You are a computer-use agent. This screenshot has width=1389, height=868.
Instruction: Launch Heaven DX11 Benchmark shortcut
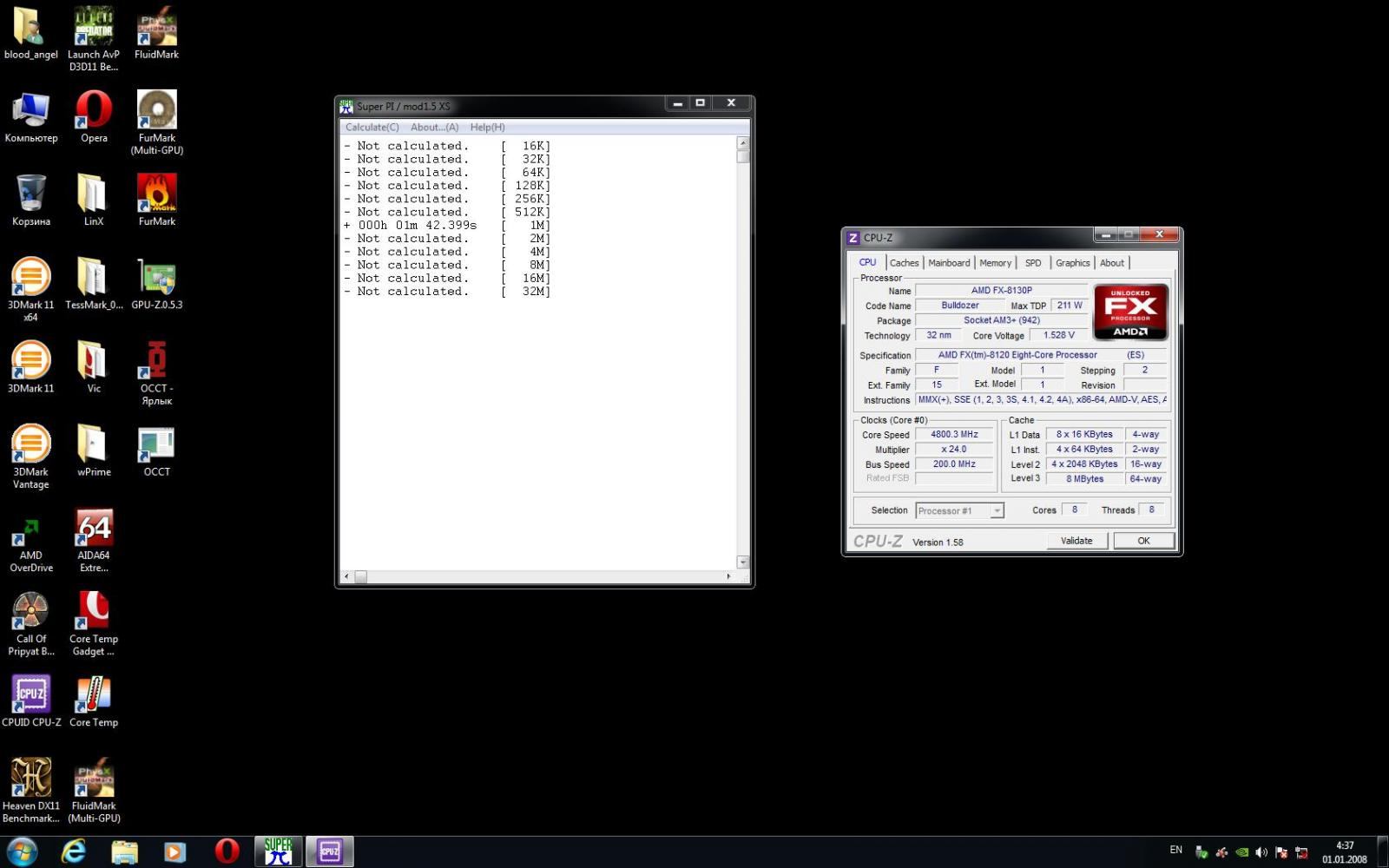click(x=31, y=791)
